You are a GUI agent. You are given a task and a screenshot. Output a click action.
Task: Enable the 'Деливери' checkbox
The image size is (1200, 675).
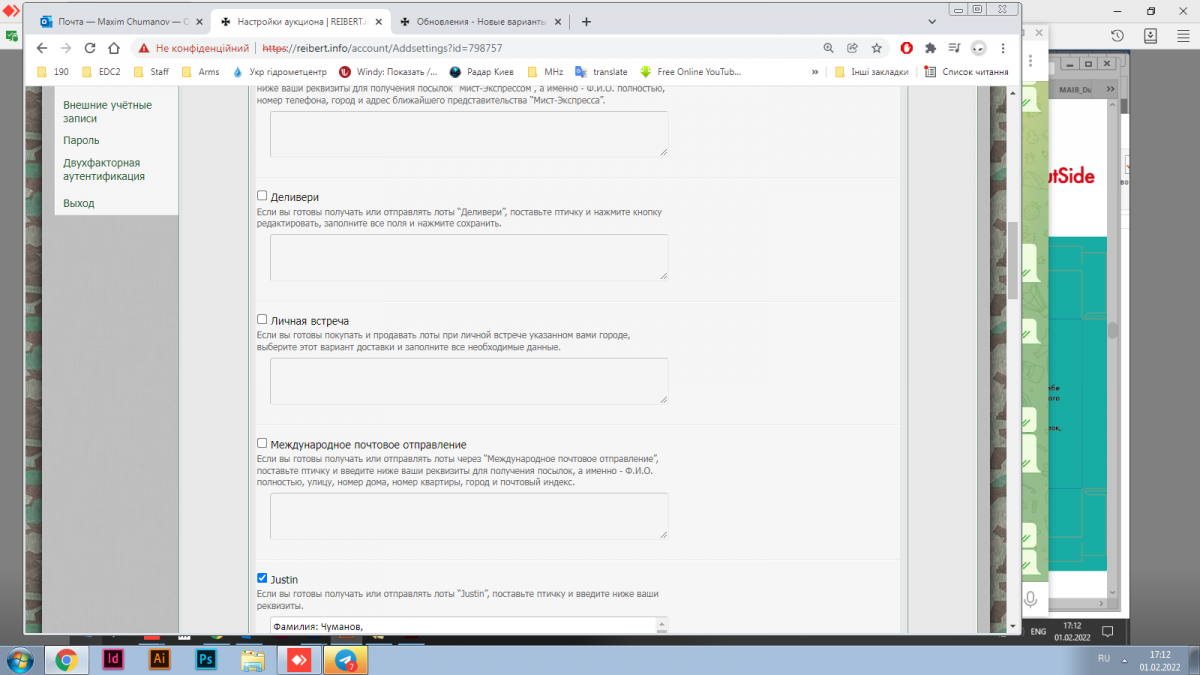pyautogui.click(x=262, y=196)
